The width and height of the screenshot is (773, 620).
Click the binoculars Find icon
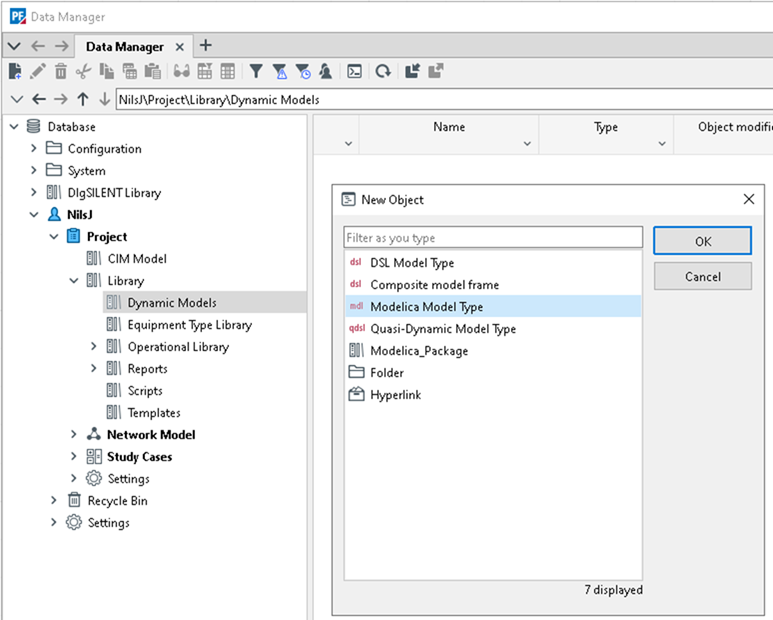tap(181, 71)
